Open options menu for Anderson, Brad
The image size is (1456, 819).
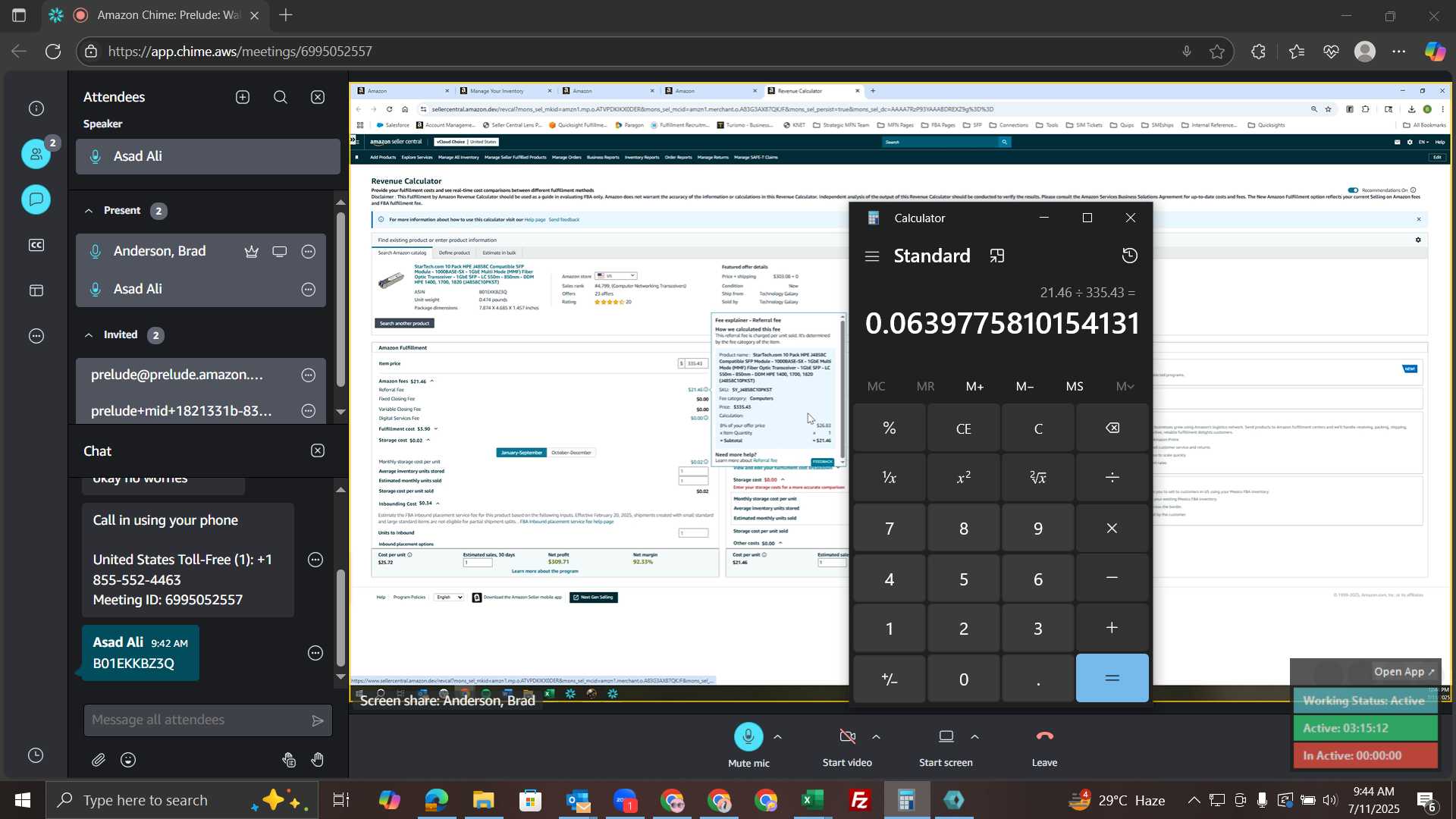309,252
